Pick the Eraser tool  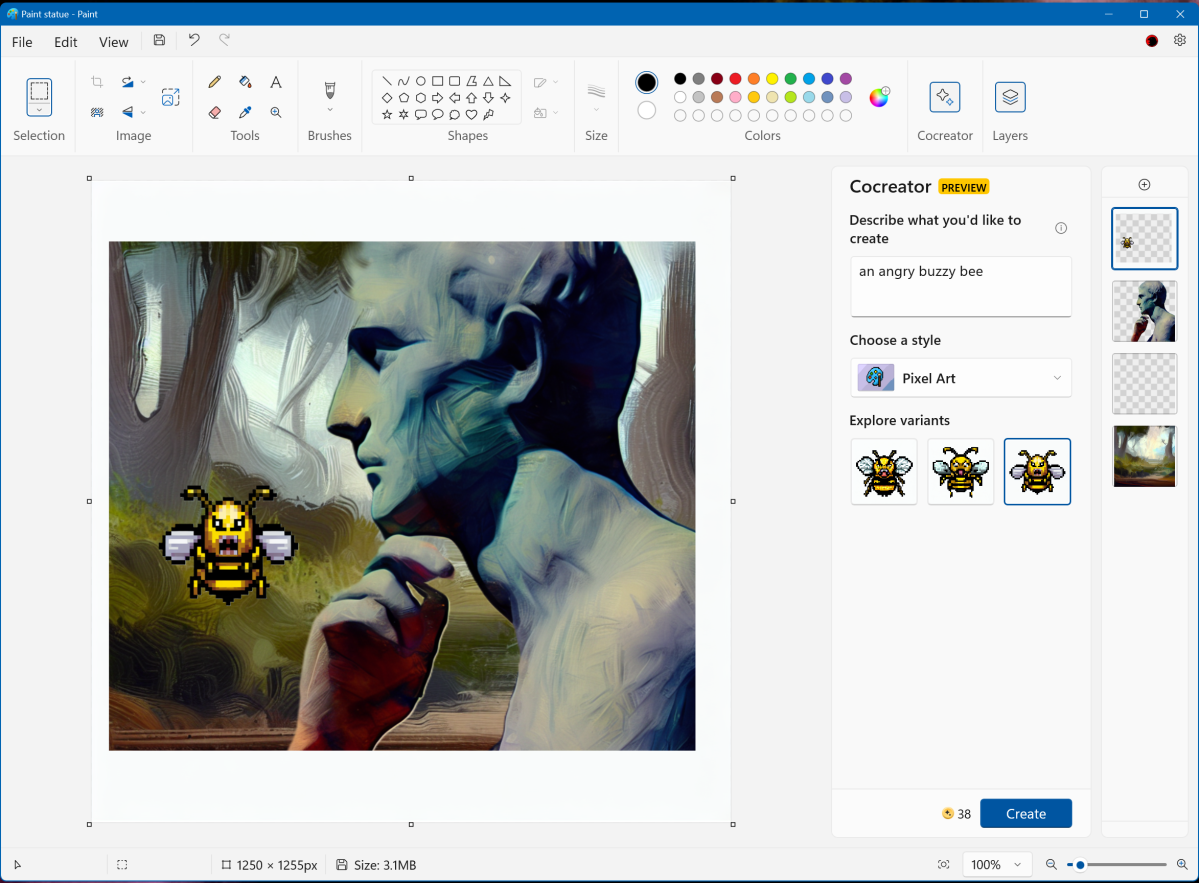214,113
